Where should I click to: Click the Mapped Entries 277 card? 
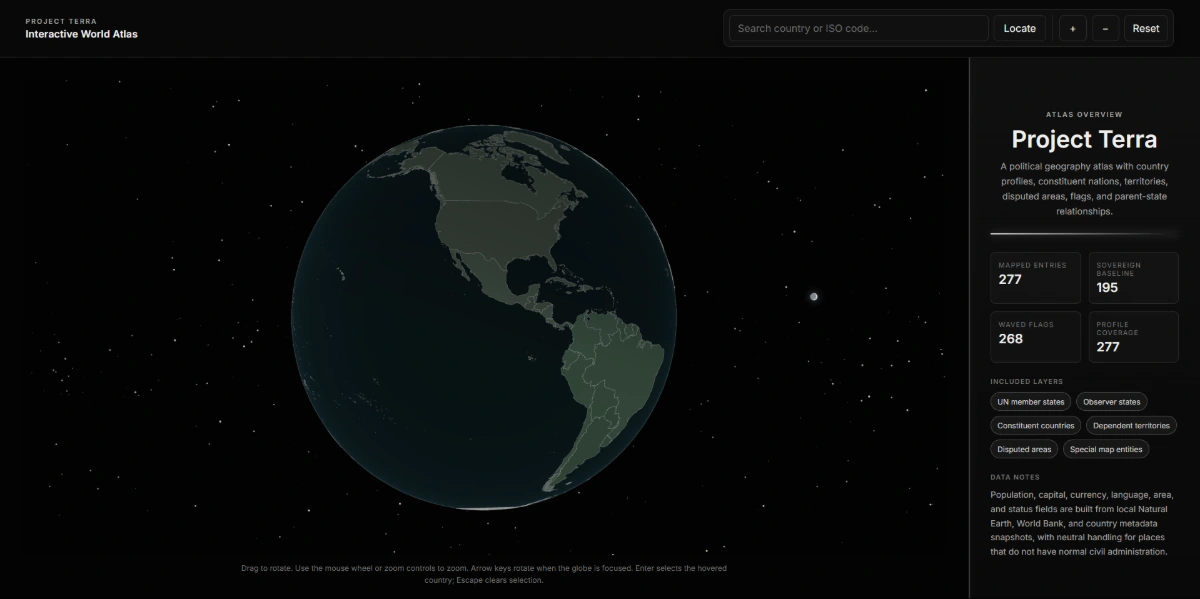click(1035, 278)
